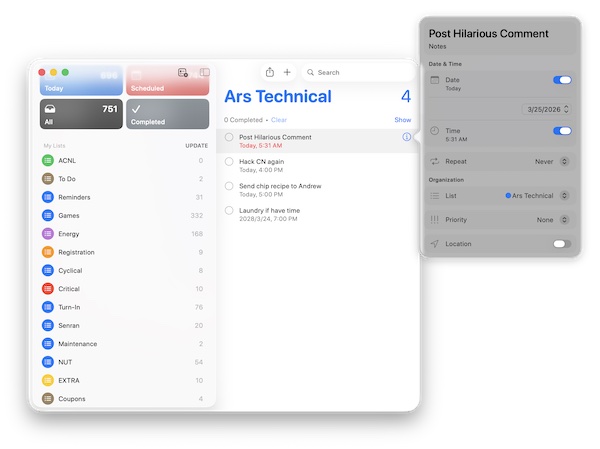Turn off the Time toggle
Image resolution: width=600 pixels, height=449 pixels.
coord(562,131)
